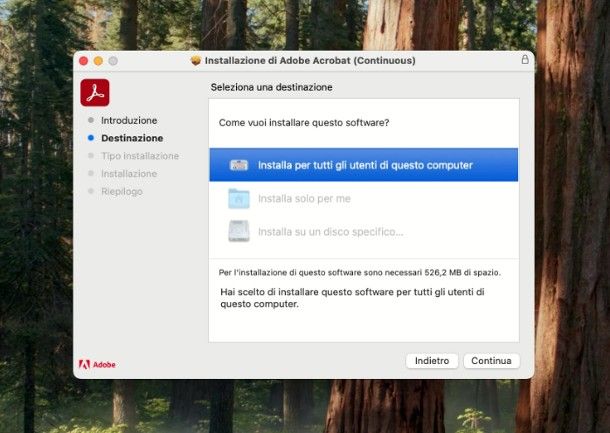Click the package icon beside window title
The image size is (610, 433).
195,60
